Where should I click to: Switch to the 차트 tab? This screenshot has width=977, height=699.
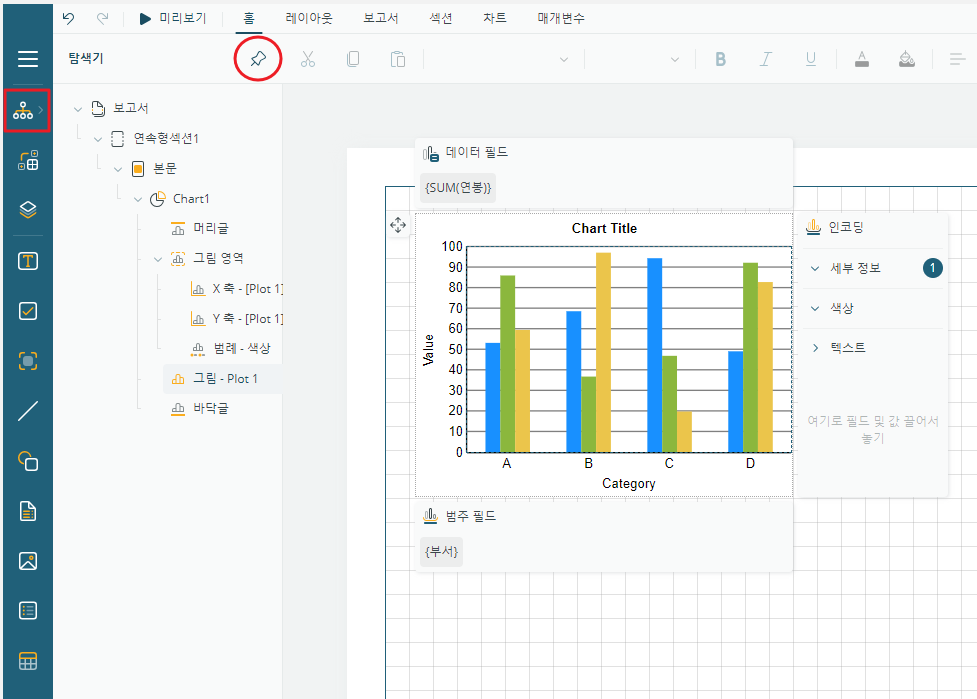tap(495, 18)
